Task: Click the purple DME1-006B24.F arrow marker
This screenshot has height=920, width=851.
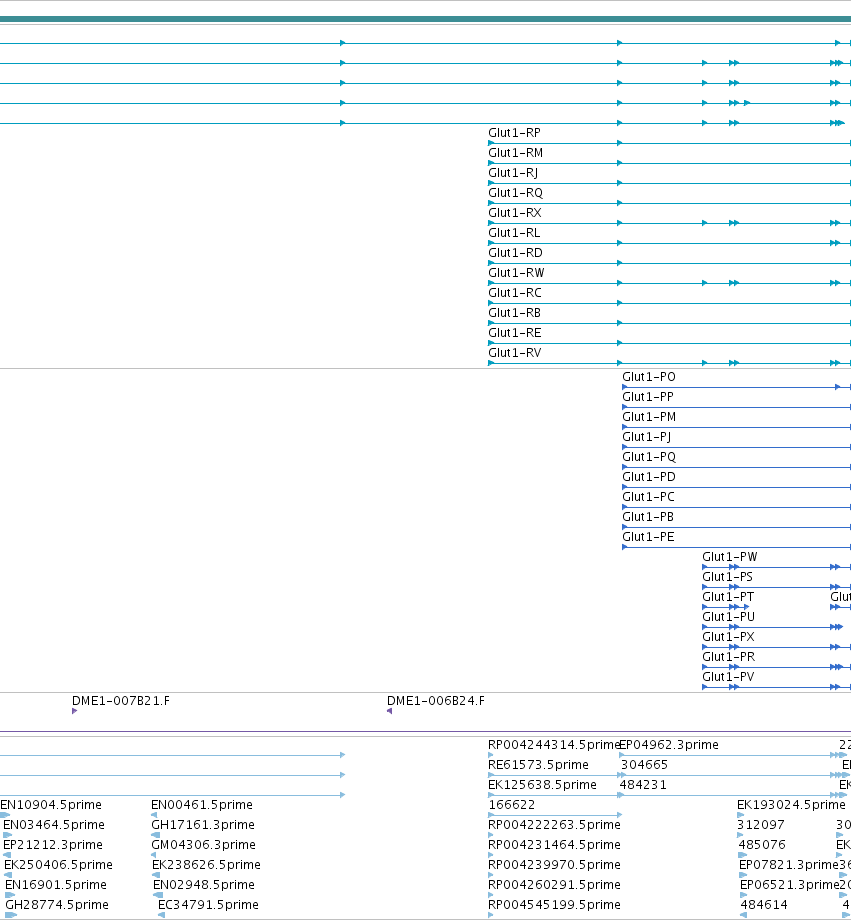Action: click(x=389, y=711)
